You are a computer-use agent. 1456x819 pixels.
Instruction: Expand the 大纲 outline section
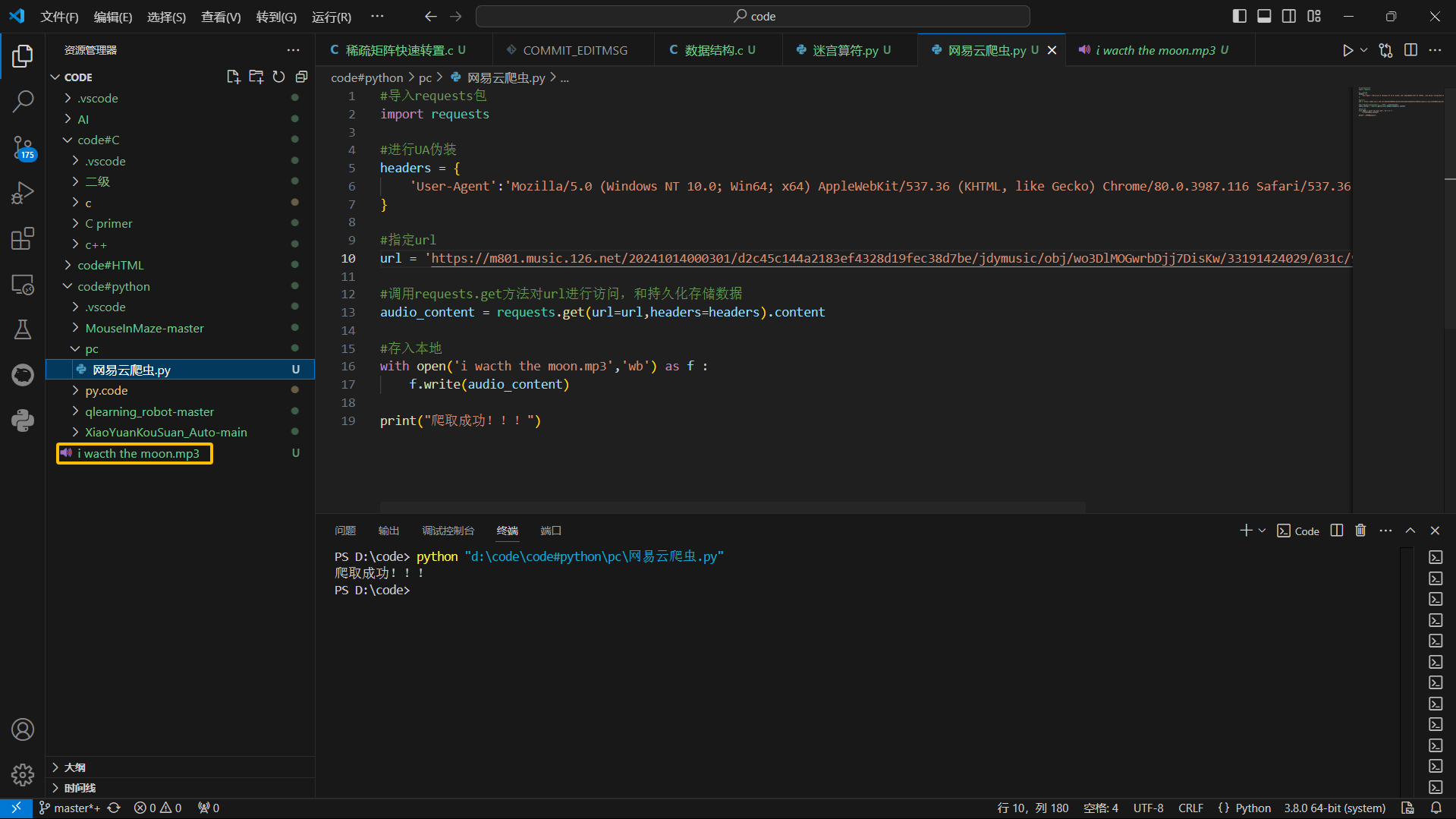(x=75, y=767)
